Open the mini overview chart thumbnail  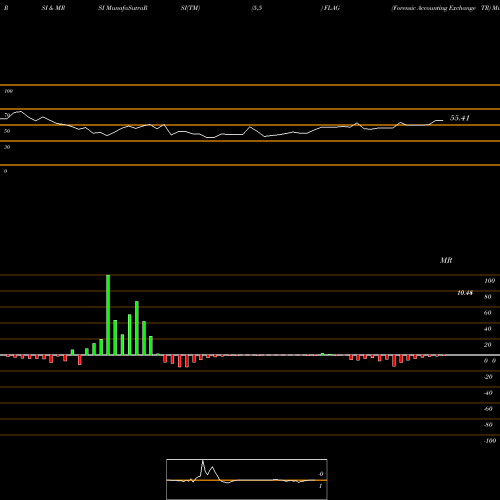[x=247, y=479]
